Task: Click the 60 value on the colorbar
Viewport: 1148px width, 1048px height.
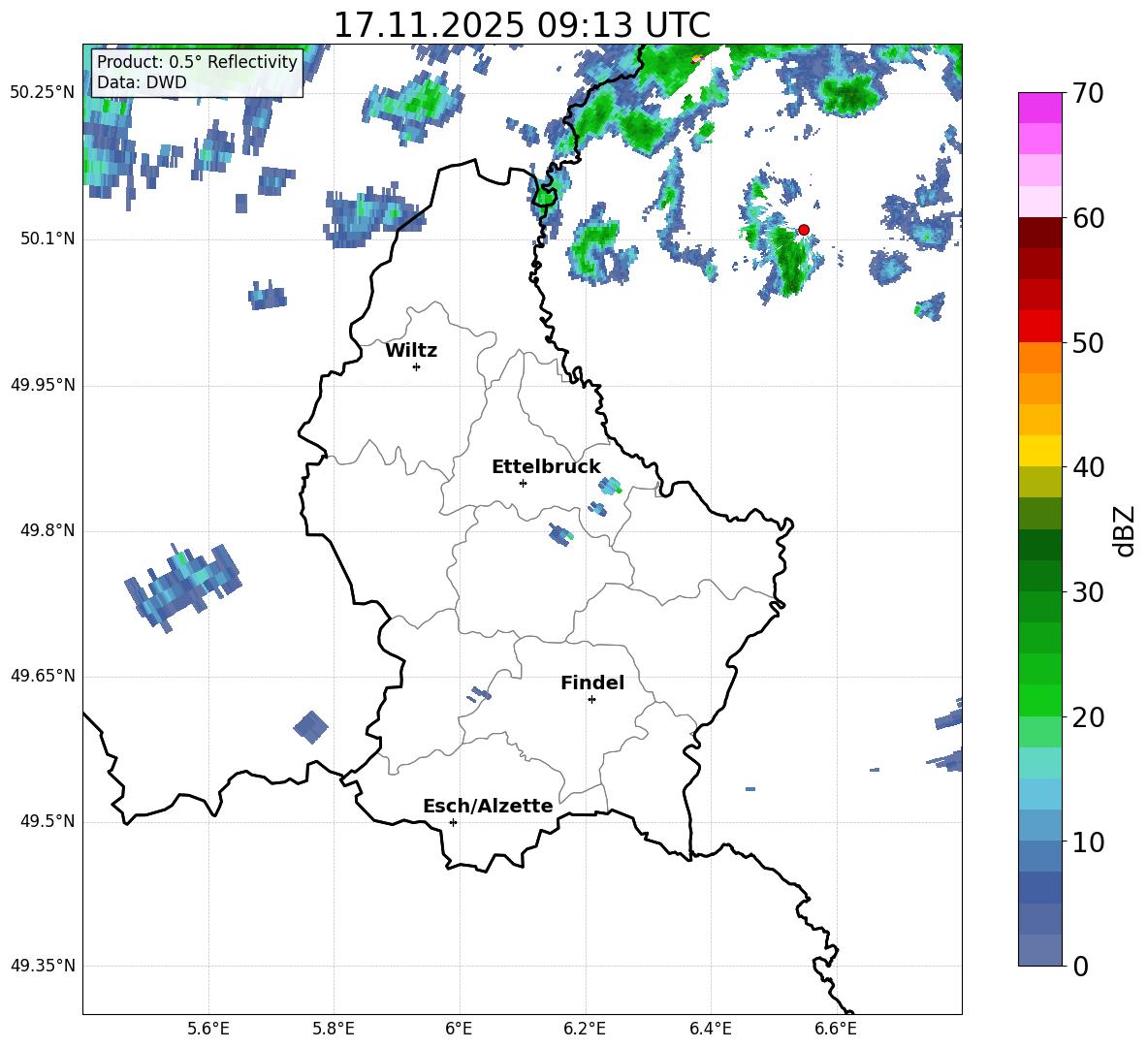Action: pyautogui.click(x=1087, y=218)
